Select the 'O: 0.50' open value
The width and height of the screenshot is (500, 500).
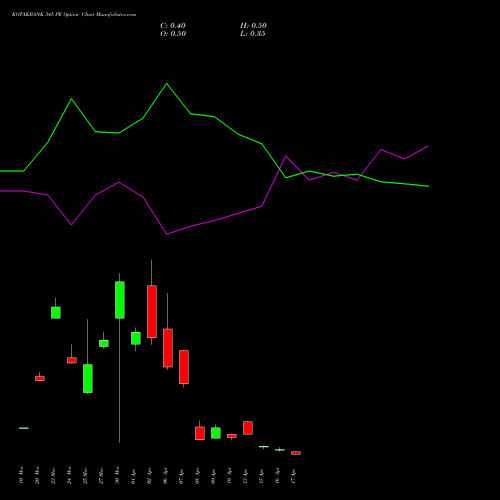[173, 34]
